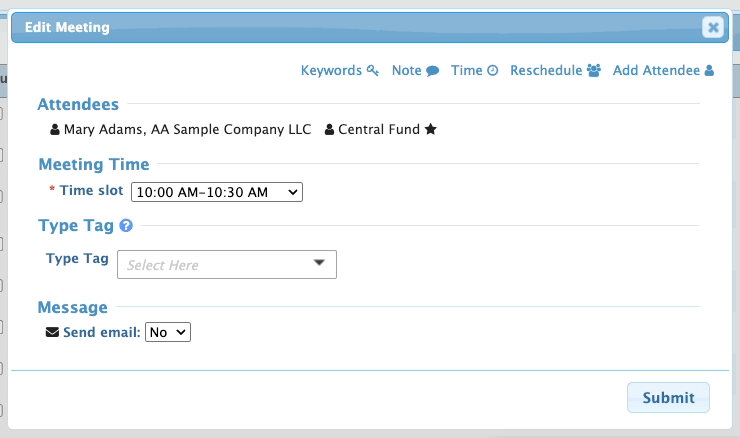Click the group icon beside Reschedule

point(594,71)
